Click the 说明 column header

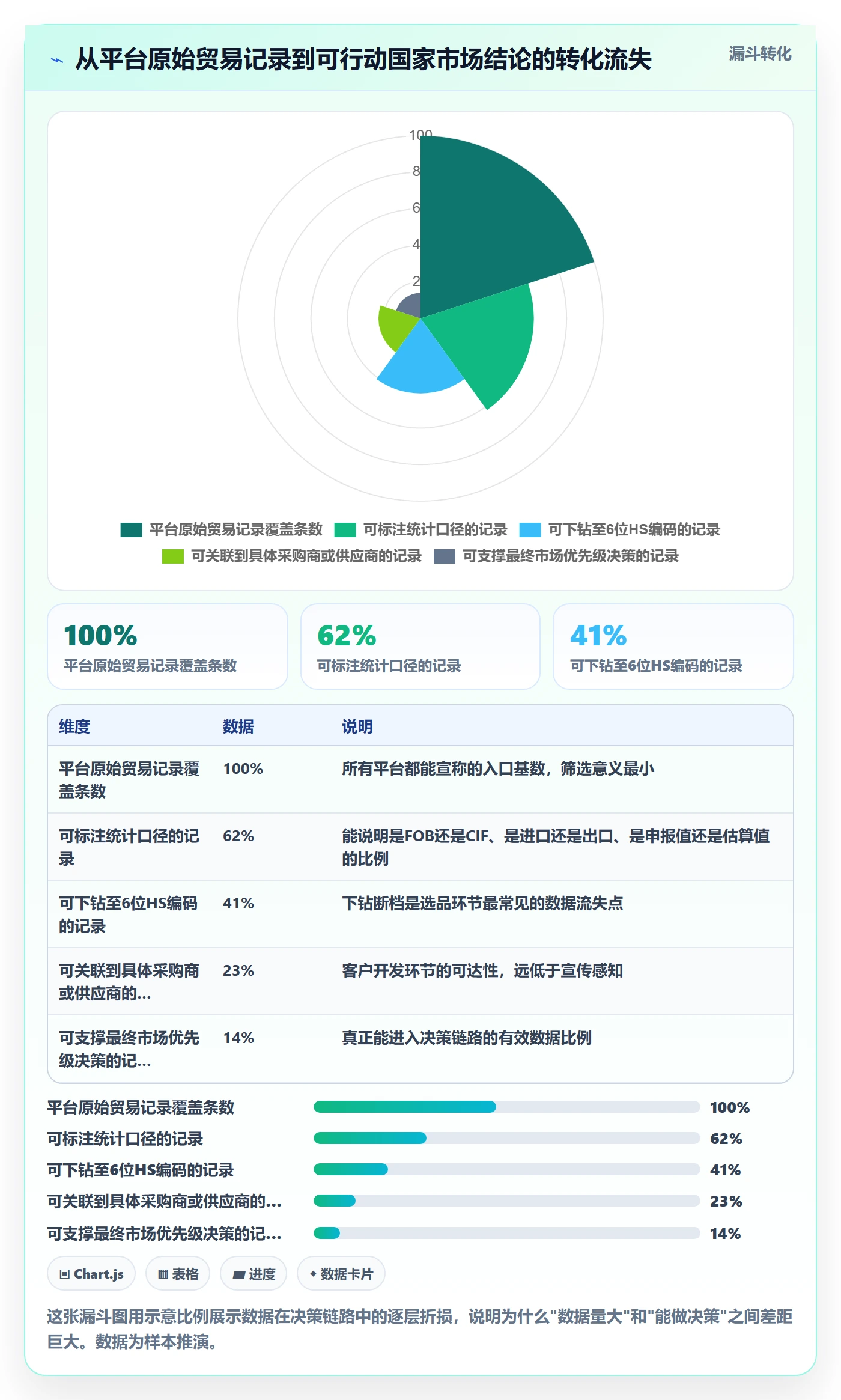click(357, 726)
